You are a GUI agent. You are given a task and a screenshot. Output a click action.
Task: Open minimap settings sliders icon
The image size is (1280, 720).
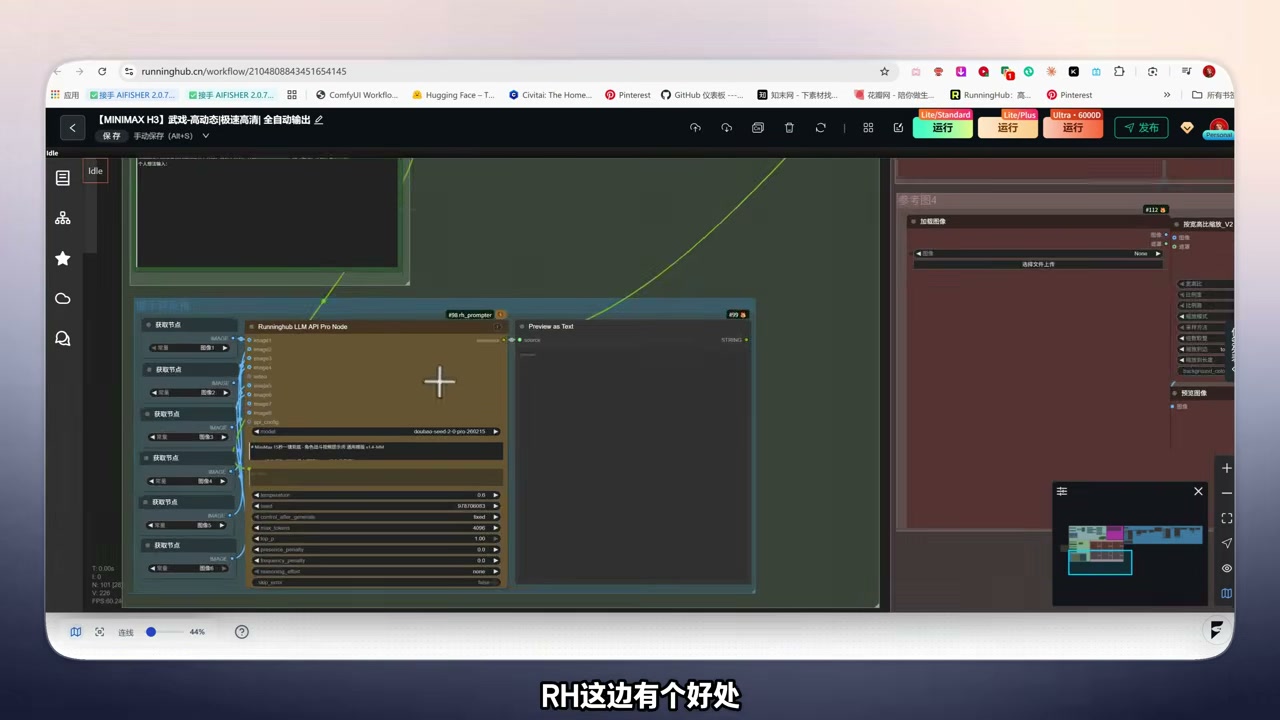(1062, 491)
